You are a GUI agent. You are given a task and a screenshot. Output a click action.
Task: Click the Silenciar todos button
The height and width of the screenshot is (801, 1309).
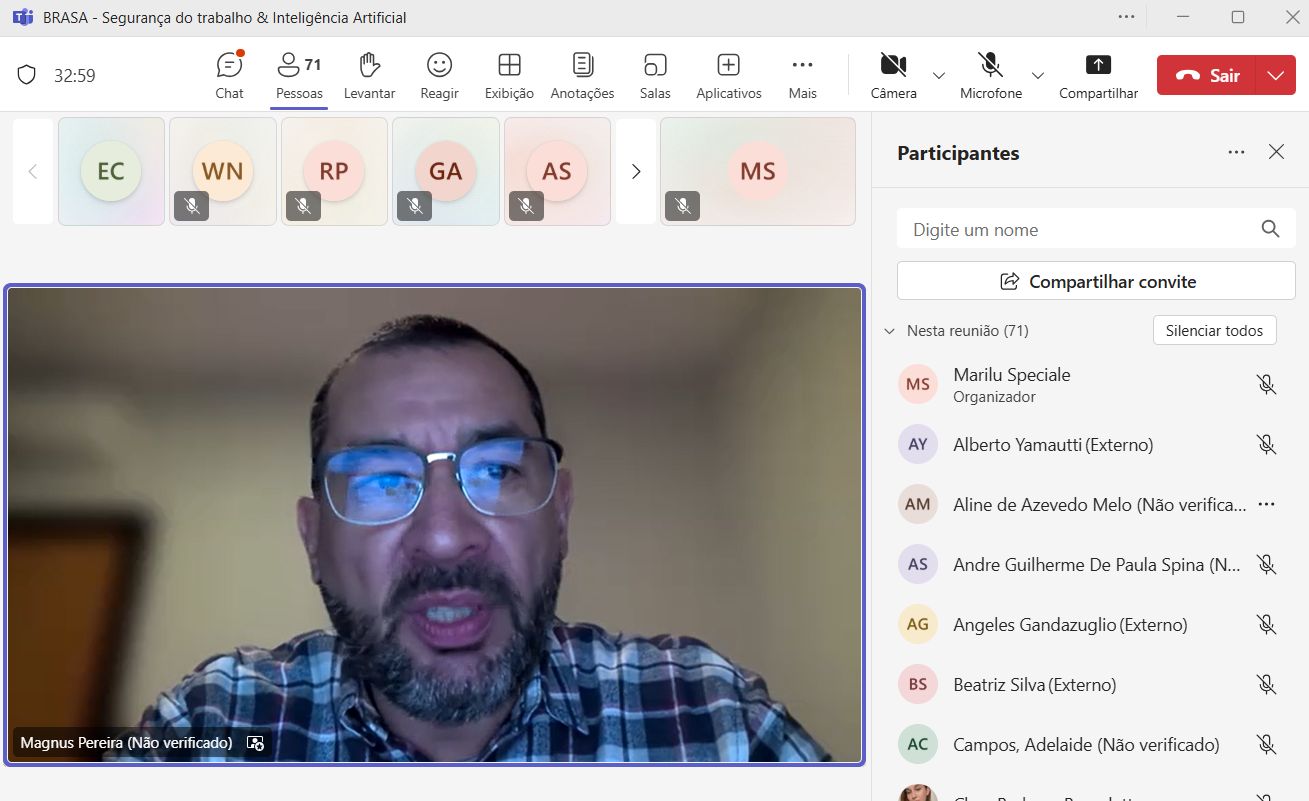(x=1214, y=331)
